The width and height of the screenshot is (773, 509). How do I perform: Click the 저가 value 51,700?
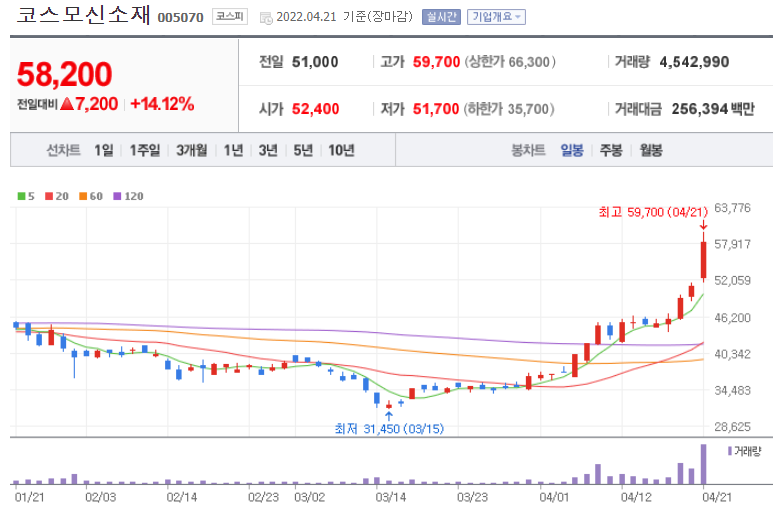coord(436,109)
